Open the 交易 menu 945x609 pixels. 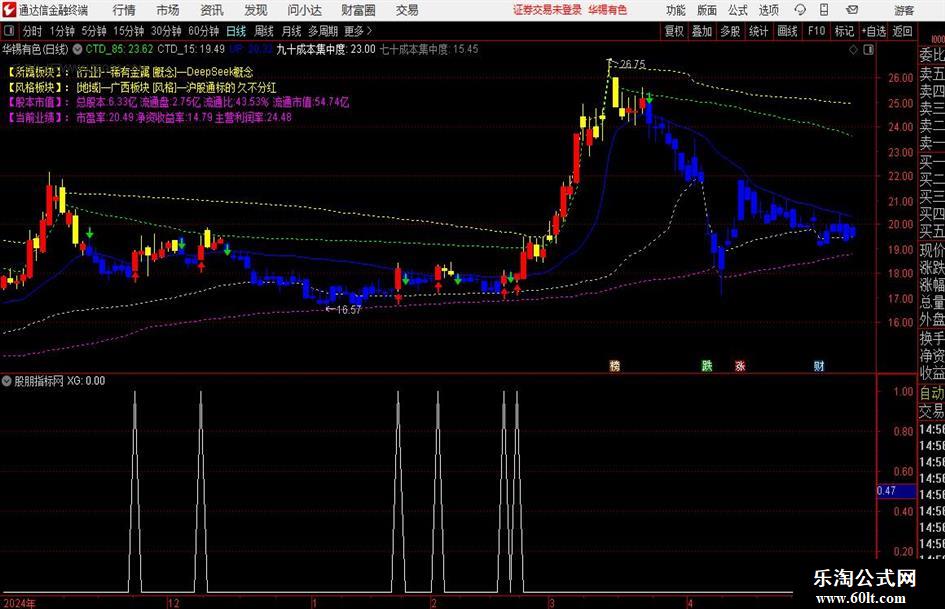tap(407, 10)
